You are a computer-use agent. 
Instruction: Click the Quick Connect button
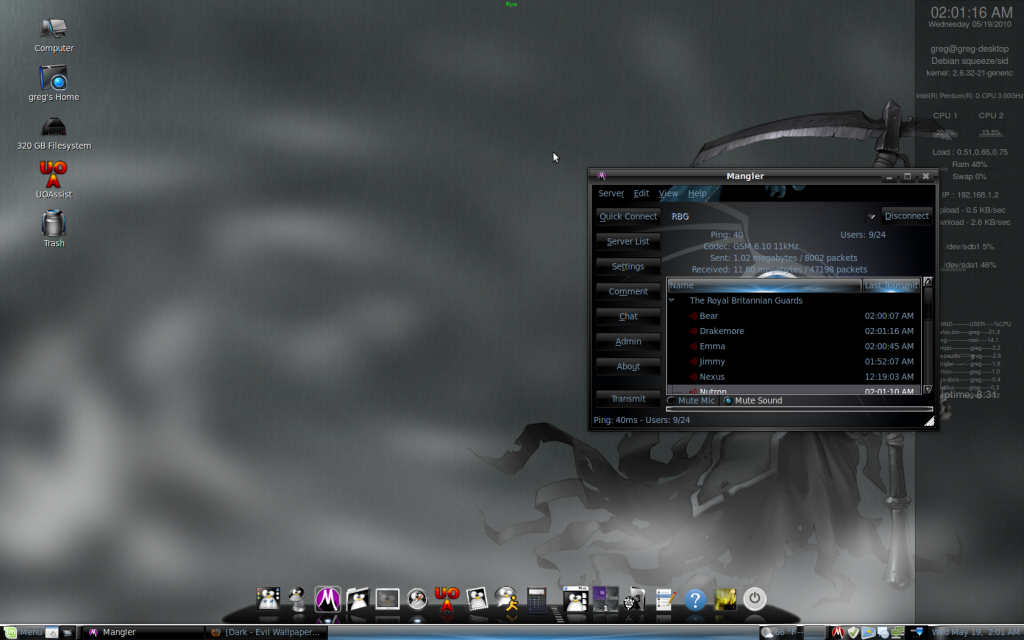628,216
